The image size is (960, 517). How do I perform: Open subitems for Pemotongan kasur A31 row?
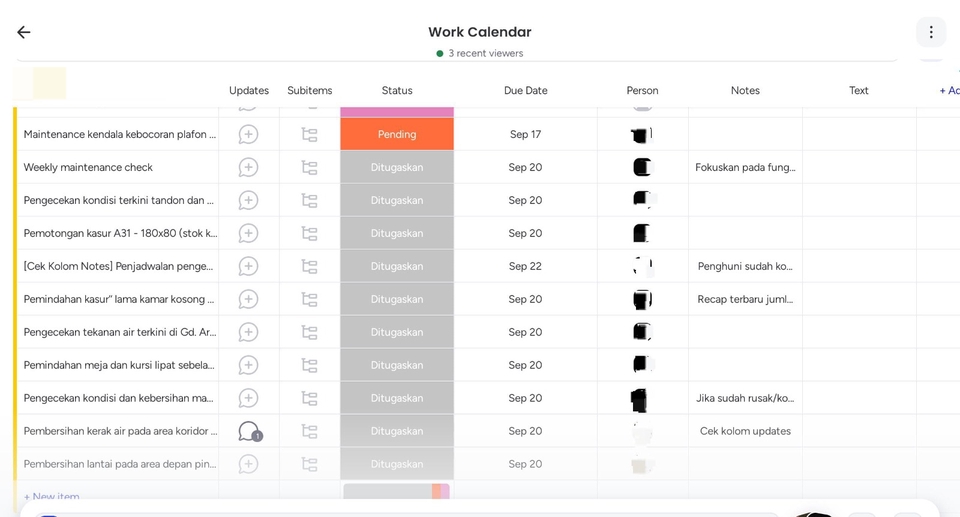[309, 233]
